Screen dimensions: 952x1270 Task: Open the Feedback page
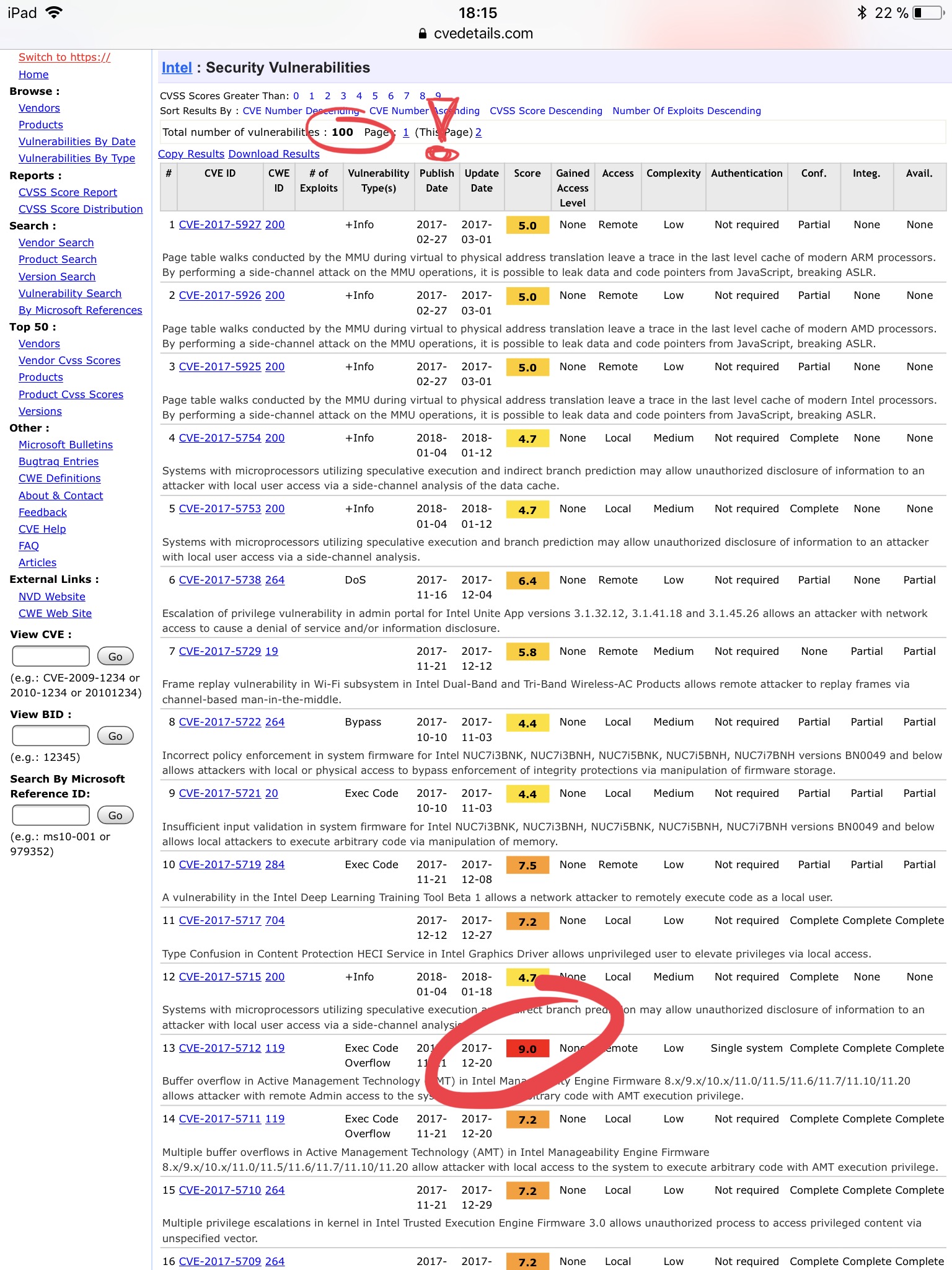coord(43,512)
